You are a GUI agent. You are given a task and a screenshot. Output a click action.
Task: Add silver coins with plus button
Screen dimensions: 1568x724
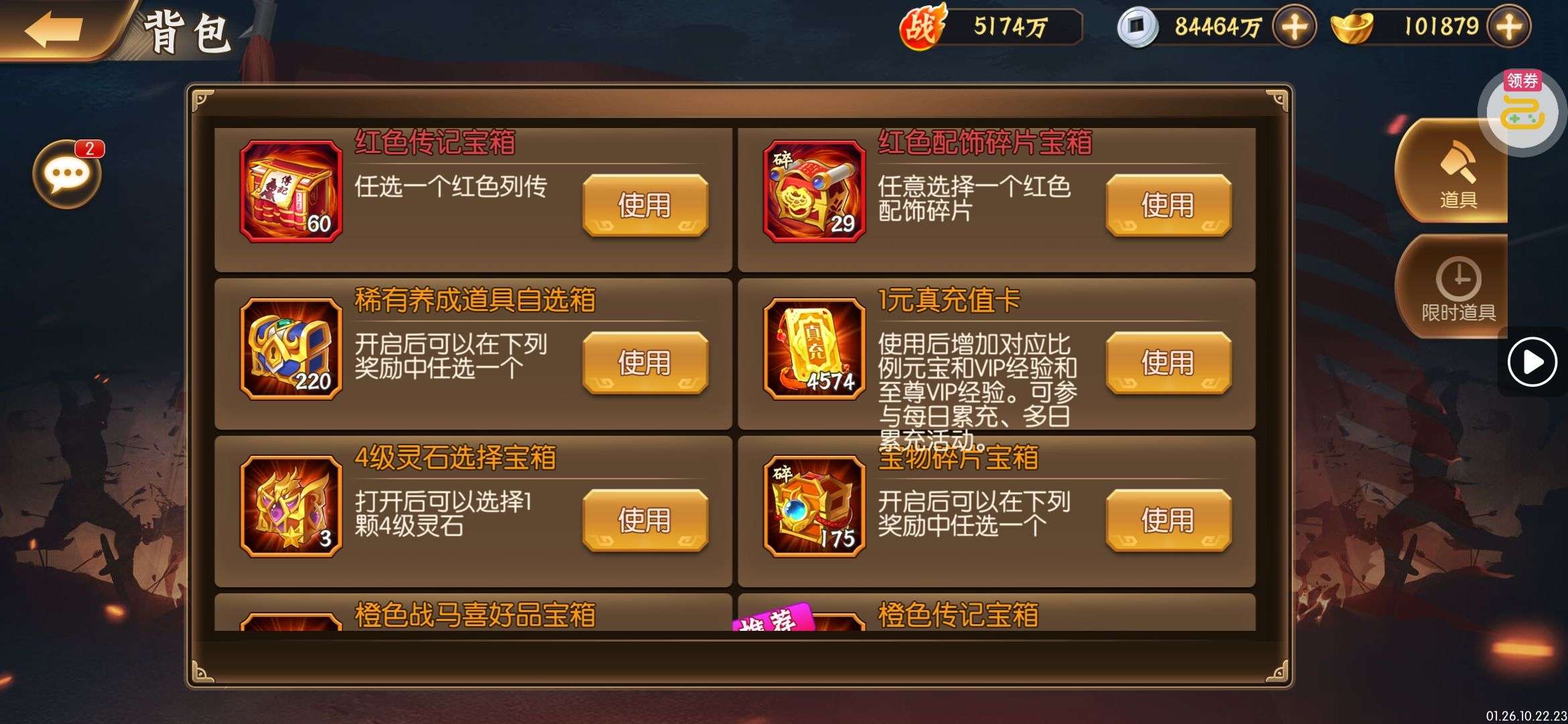tap(1294, 27)
